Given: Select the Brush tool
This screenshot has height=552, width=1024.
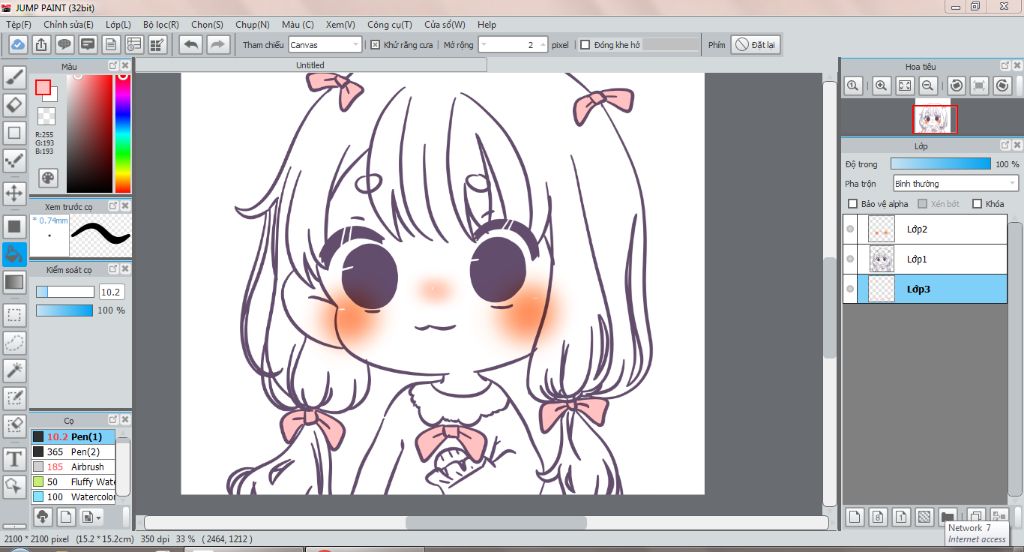Looking at the screenshot, I should coord(14,77).
